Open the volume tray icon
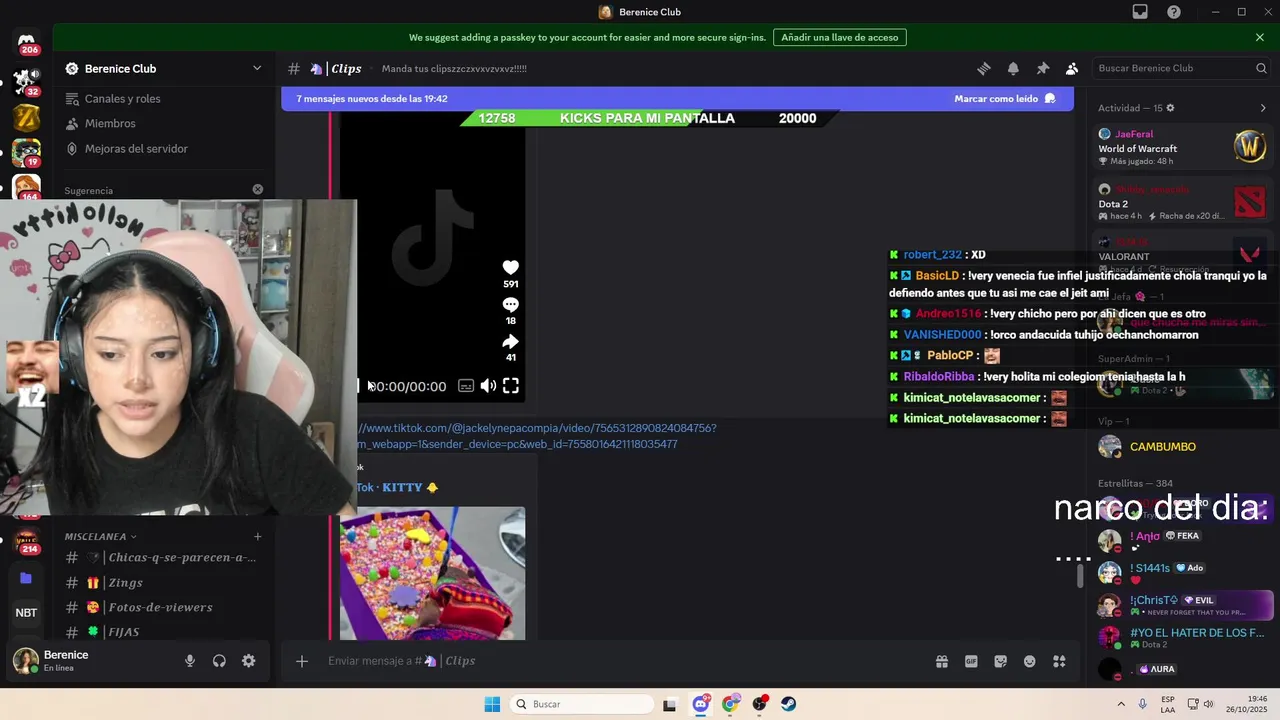Screen dimensions: 1280x720 1208,704
